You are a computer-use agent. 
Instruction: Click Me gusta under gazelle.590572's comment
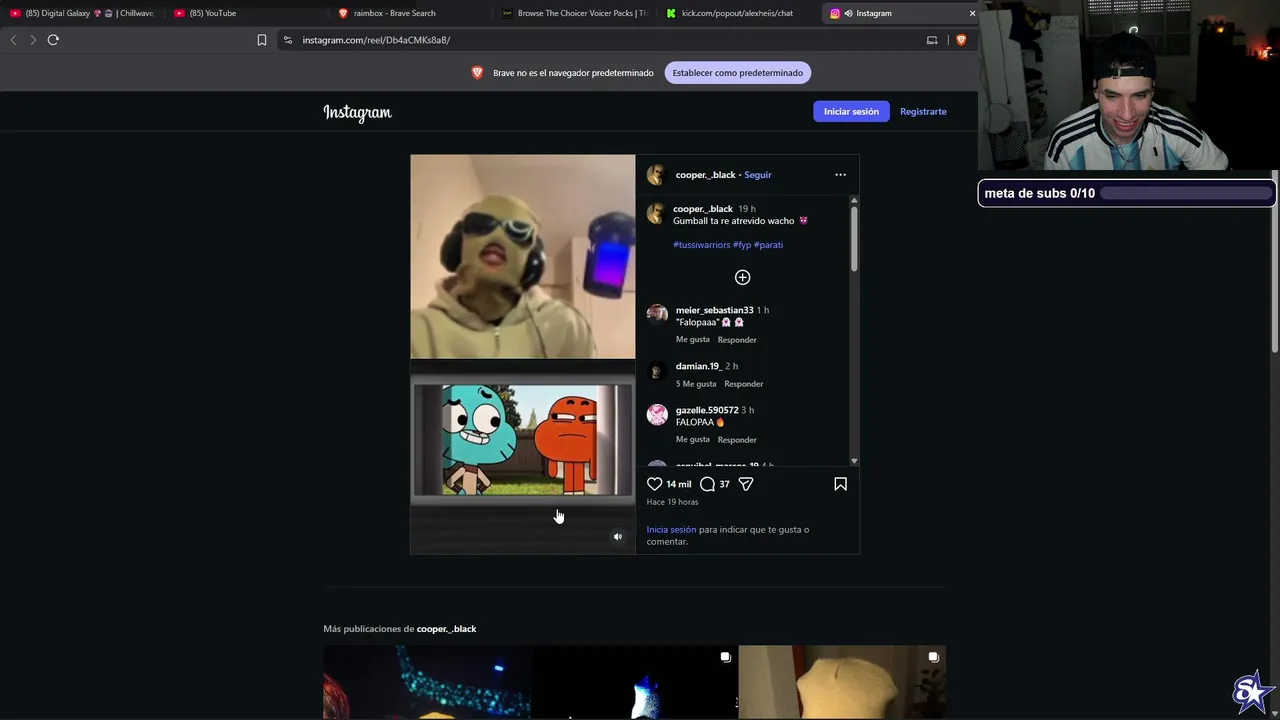tap(693, 440)
